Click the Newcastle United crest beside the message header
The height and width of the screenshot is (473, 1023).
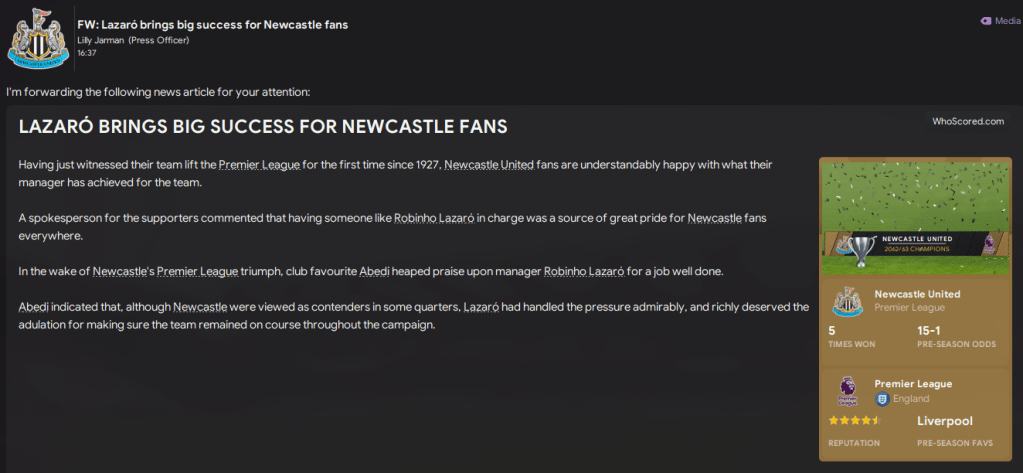pos(40,38)
